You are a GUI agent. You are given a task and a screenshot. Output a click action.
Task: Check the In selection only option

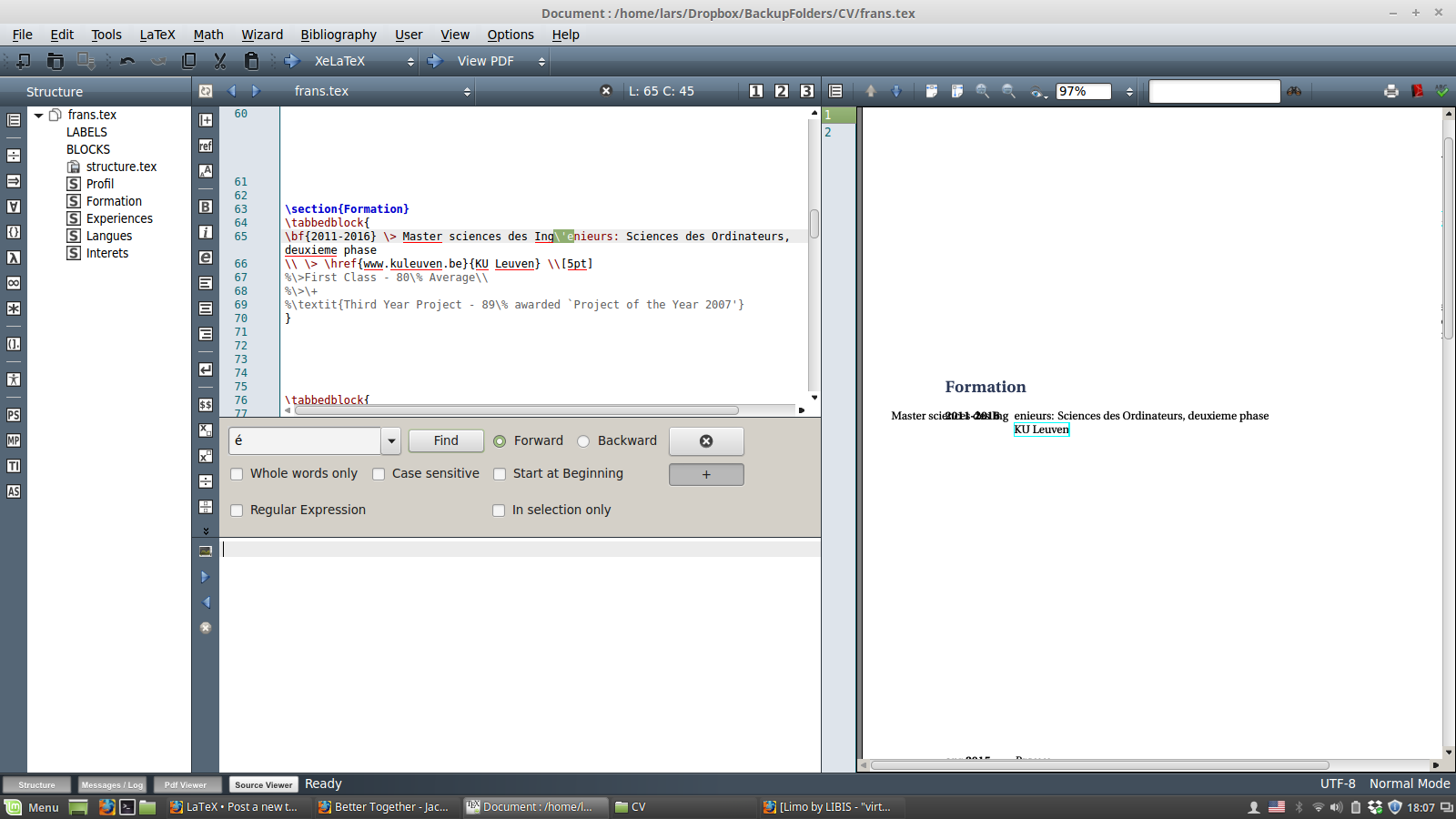point(499,511)
